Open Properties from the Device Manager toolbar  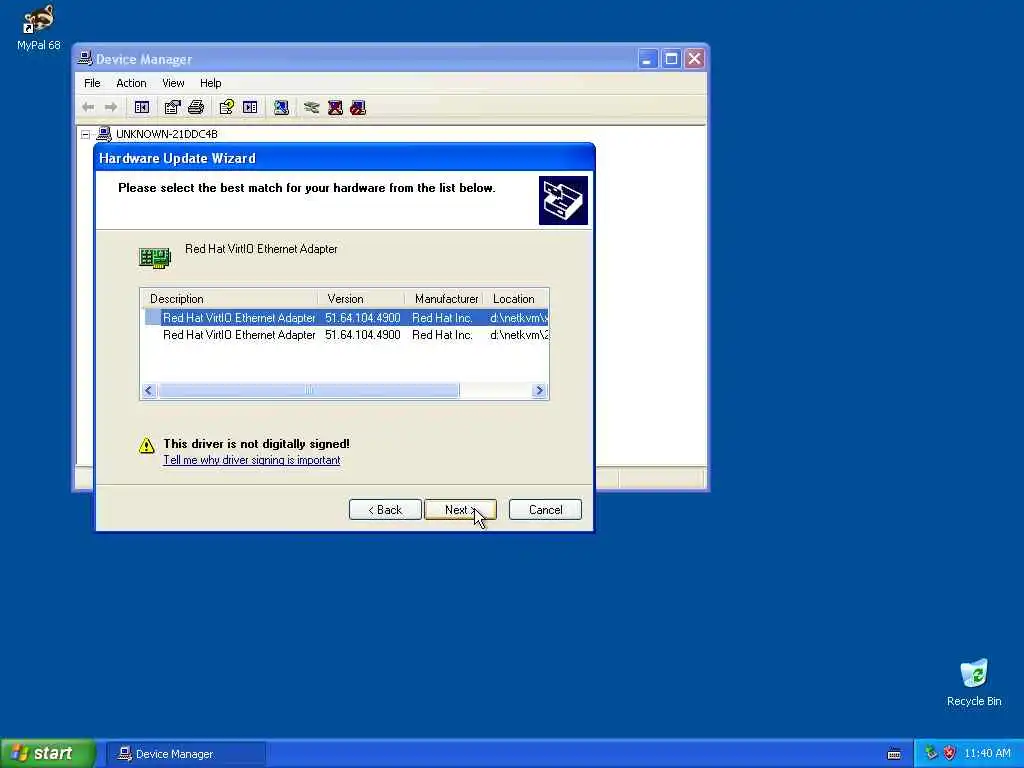[x=172, y=108]
